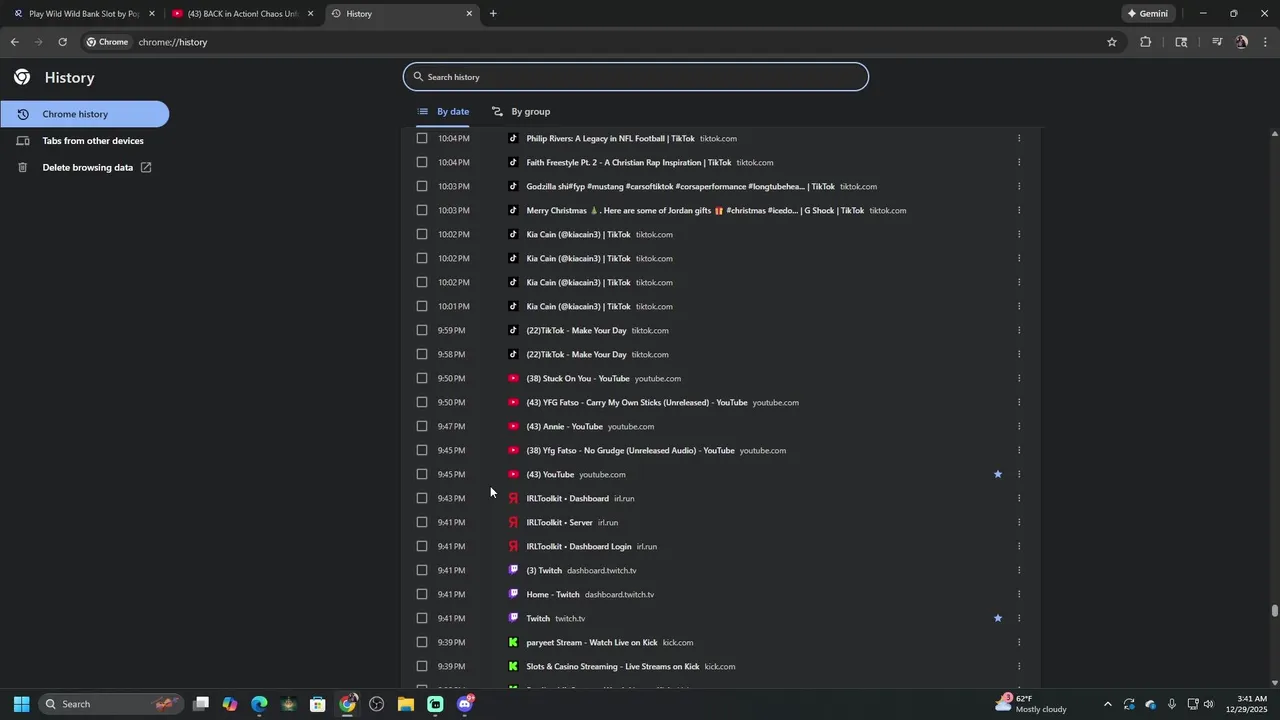Image resolution: width=1280 pixels, height=720 pixels.
Task: Click bookmark star on Twitch twitch.tv entry
Action: point(998,619)
